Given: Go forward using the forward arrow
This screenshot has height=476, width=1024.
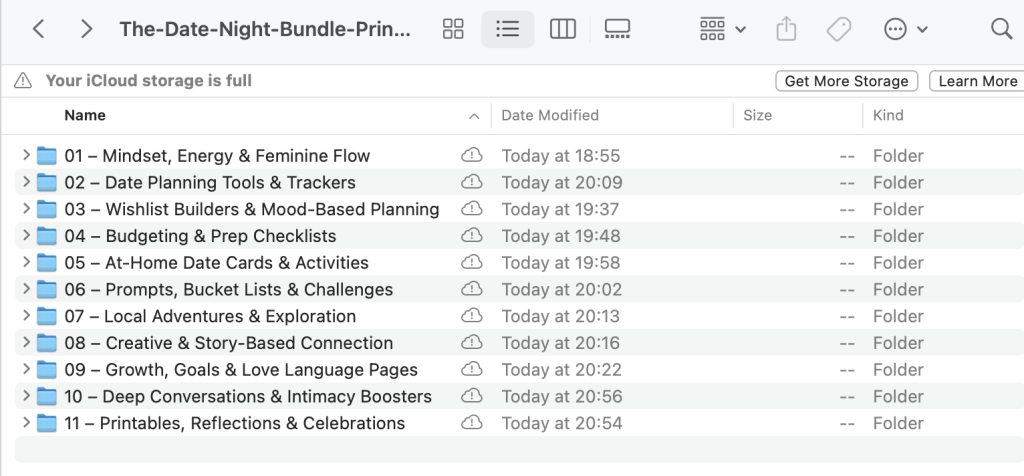Looking at the screenshot, I should (86, 29).
